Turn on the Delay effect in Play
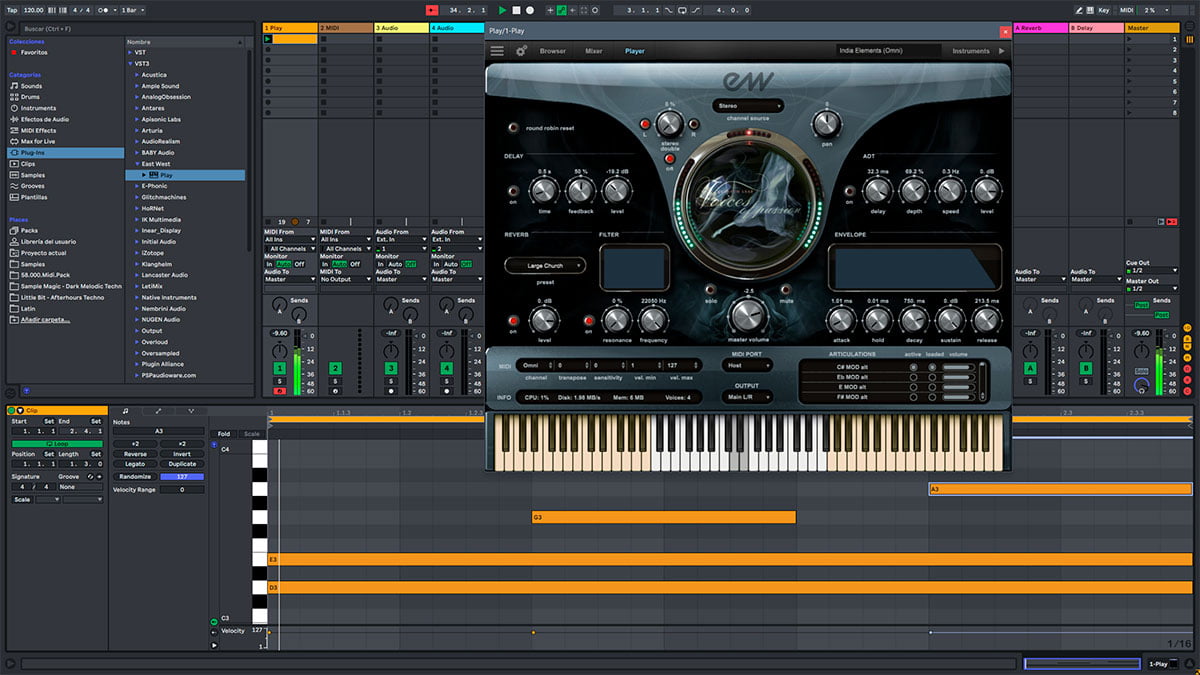The image size is (1200, 675). (x=514, y=190)
